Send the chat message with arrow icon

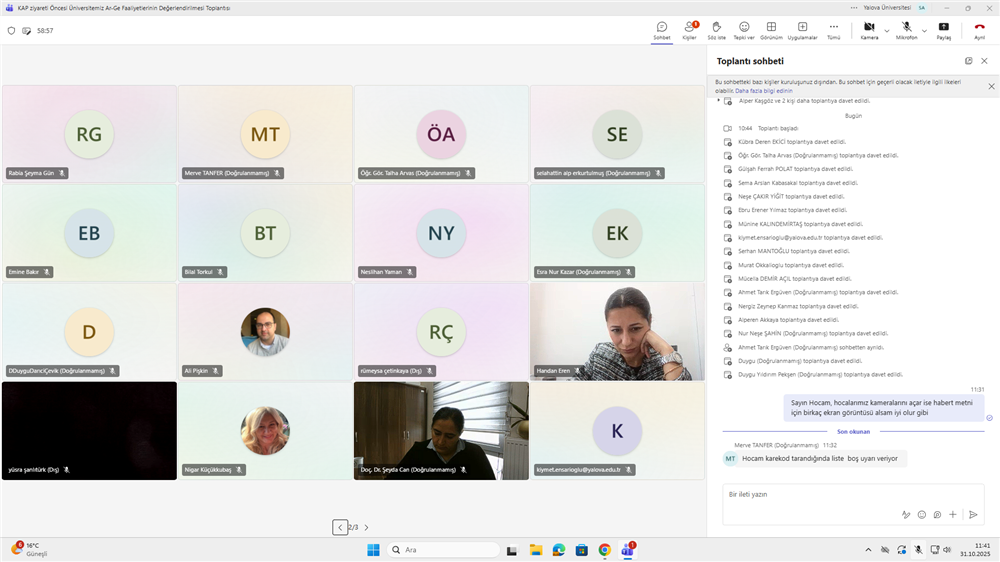pos(972,514)
